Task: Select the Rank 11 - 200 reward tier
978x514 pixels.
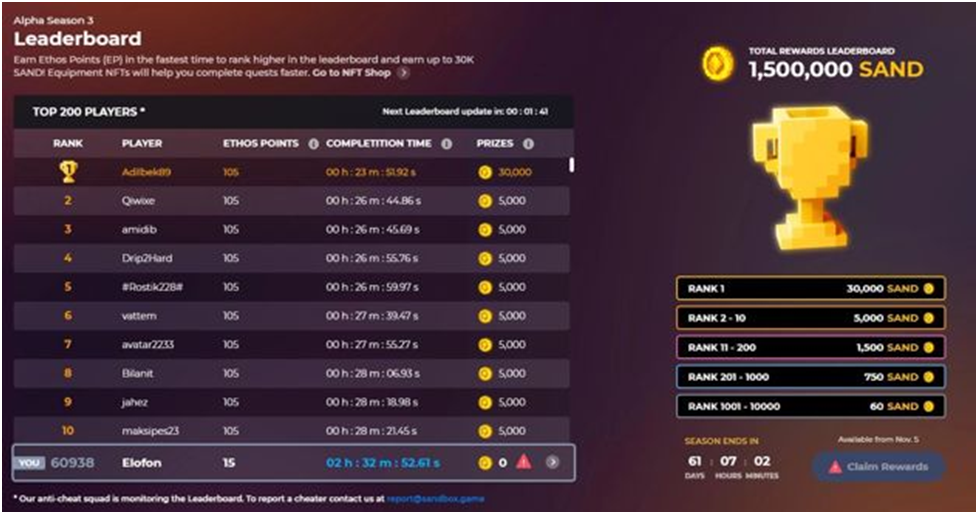Action: [x=810, y=347]
